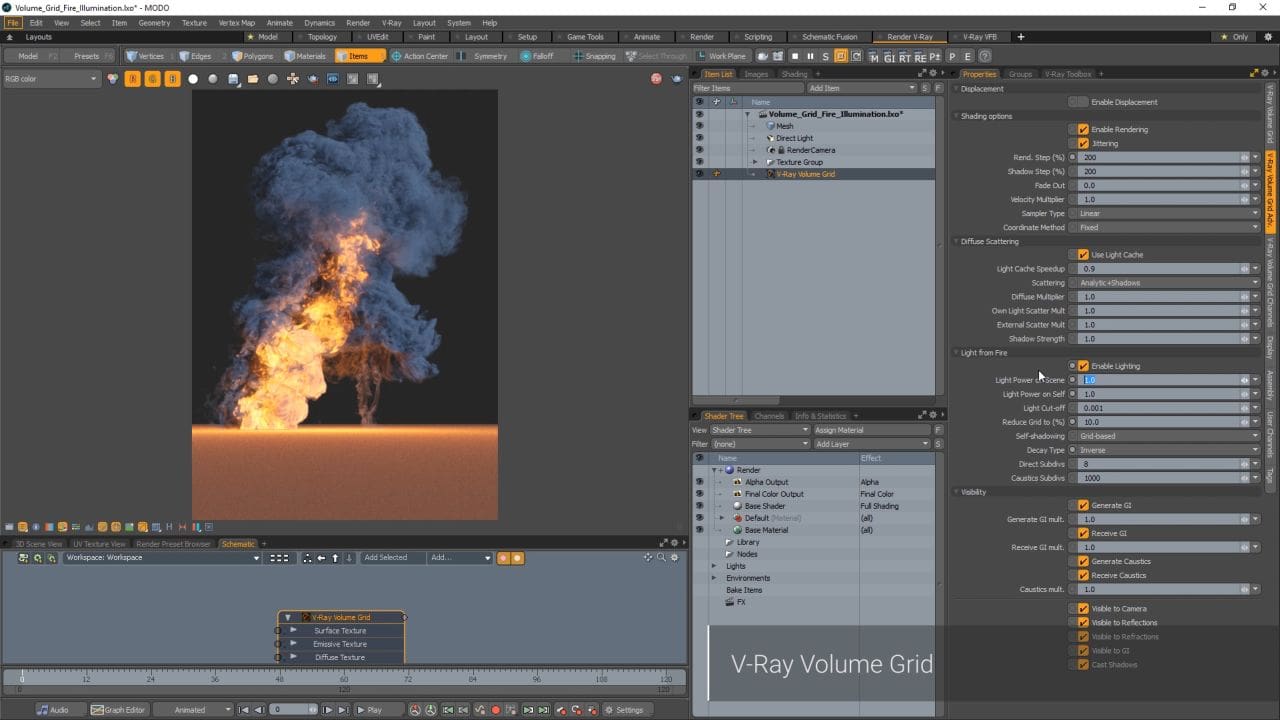Open the RGB color channel dropdown
This screenshot has height=720, width=1280.
tap(52, 79)
